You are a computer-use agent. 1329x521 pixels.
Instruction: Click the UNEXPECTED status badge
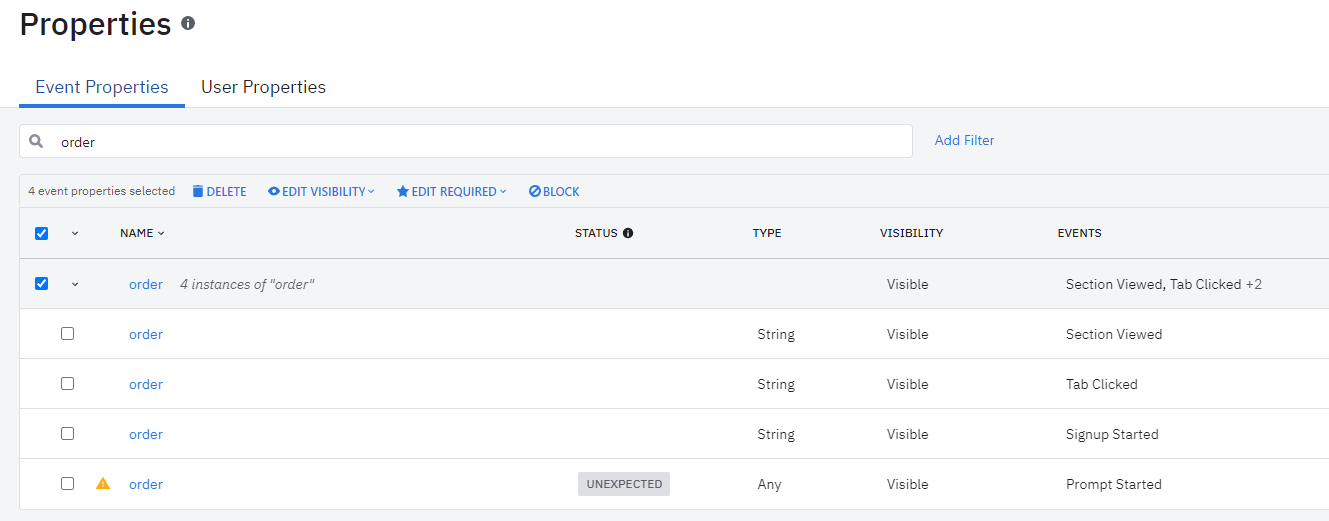coord(624,484)
